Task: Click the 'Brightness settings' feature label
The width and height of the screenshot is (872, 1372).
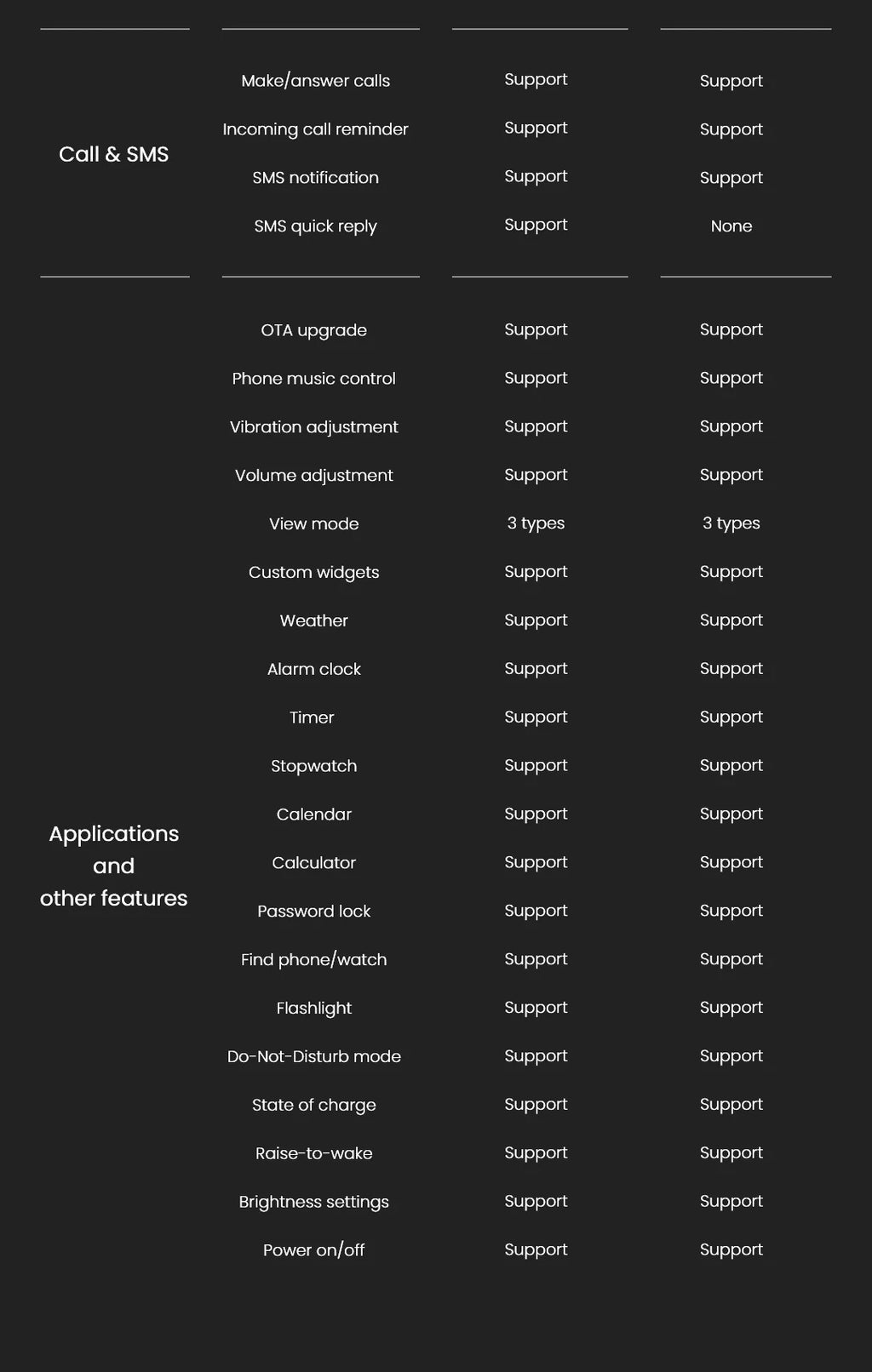Action: tap(313, 1203)
